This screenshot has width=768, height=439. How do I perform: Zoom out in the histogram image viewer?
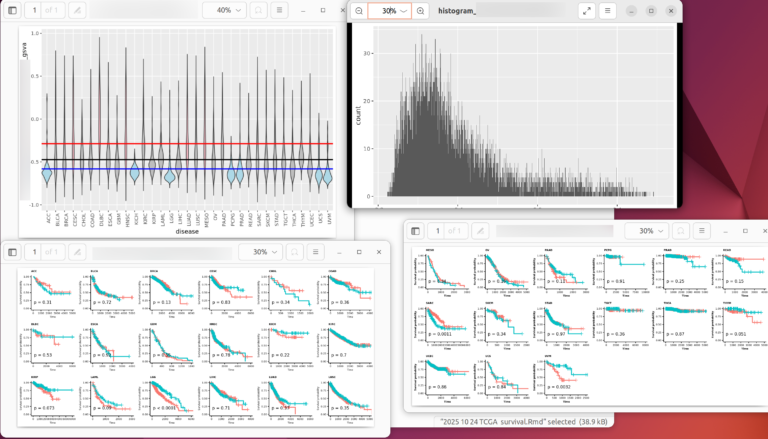click(x=358, y=10)
